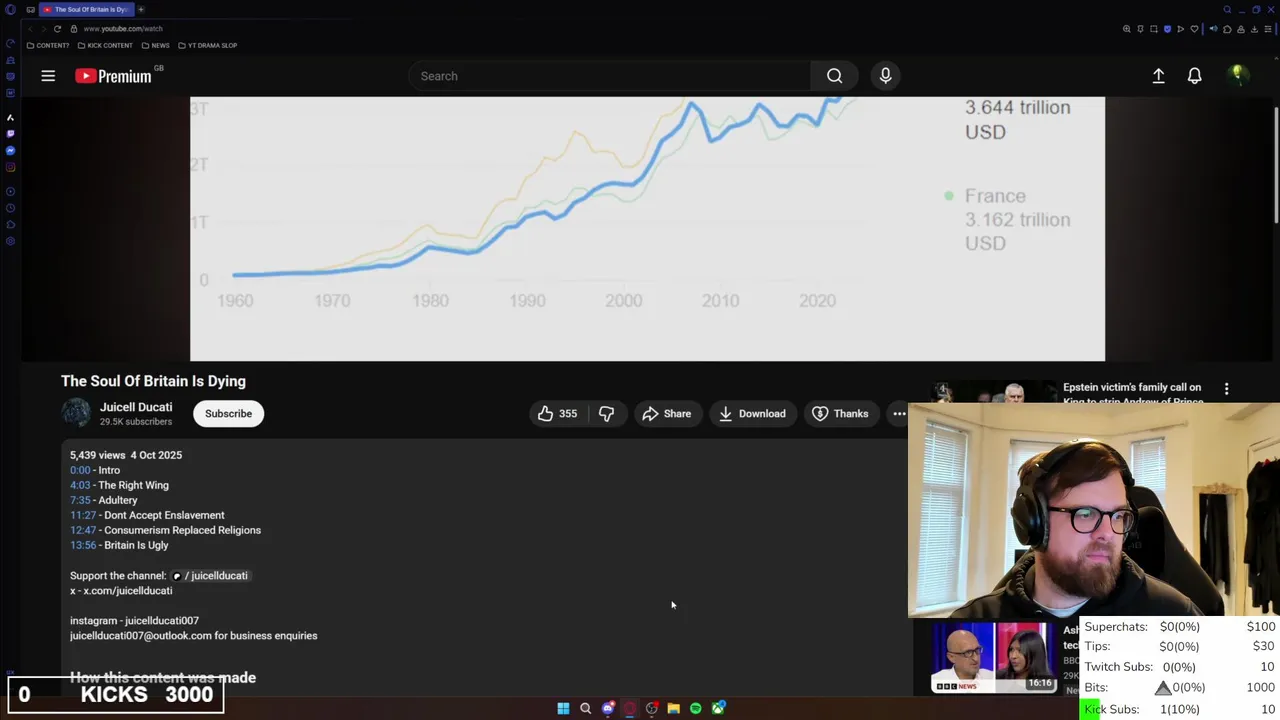This screenshot has width=1280, height=720.
Task: Open Xbox app from the taskbar
Action: coord(718,708)
